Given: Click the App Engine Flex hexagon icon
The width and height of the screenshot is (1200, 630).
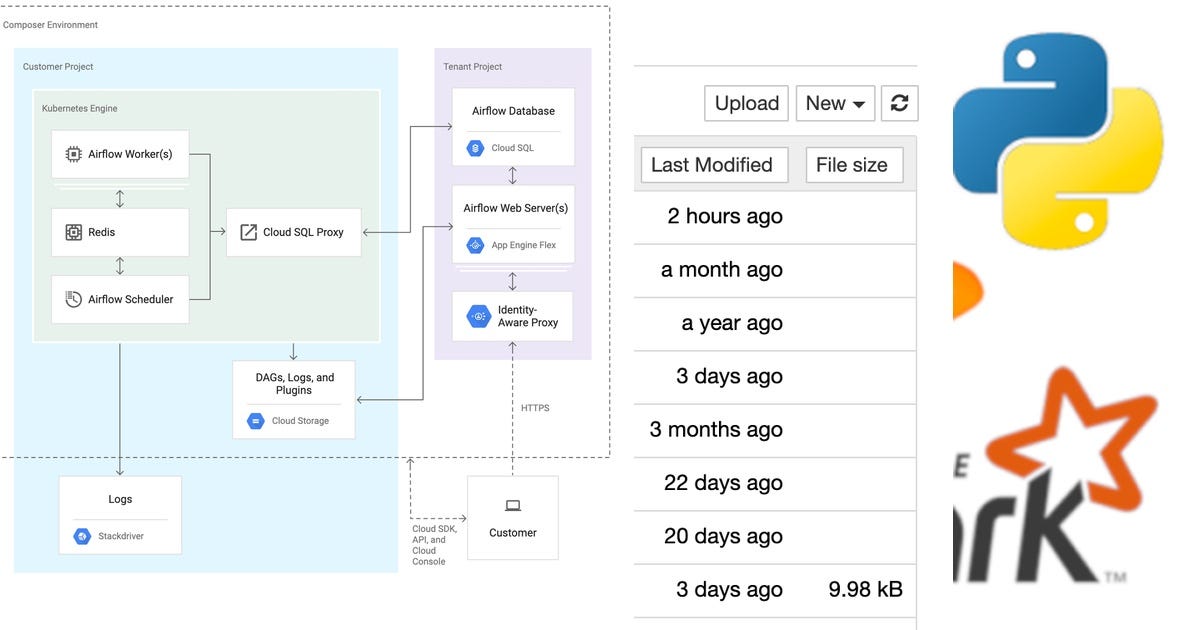Looking at the screenshot, I should (x=475, y=244).
